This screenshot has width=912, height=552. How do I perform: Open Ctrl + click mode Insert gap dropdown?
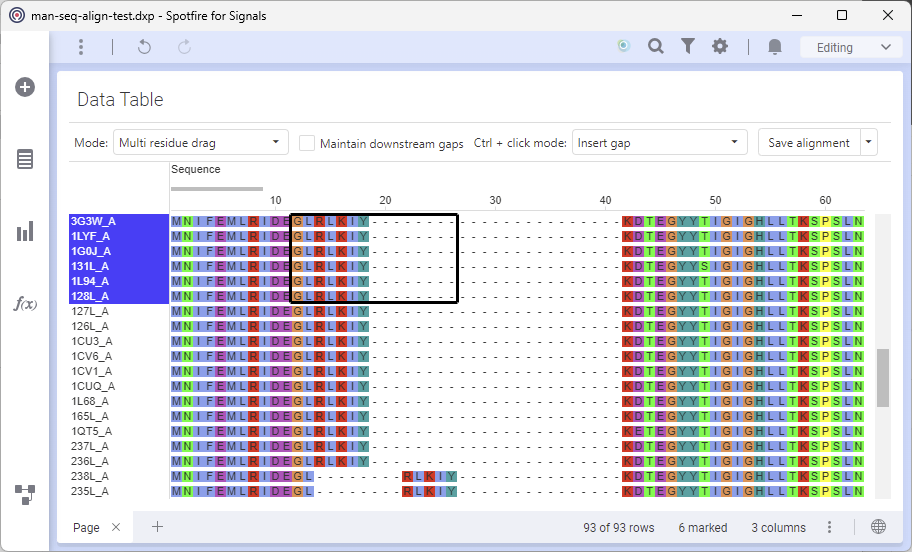click(659, 143)
